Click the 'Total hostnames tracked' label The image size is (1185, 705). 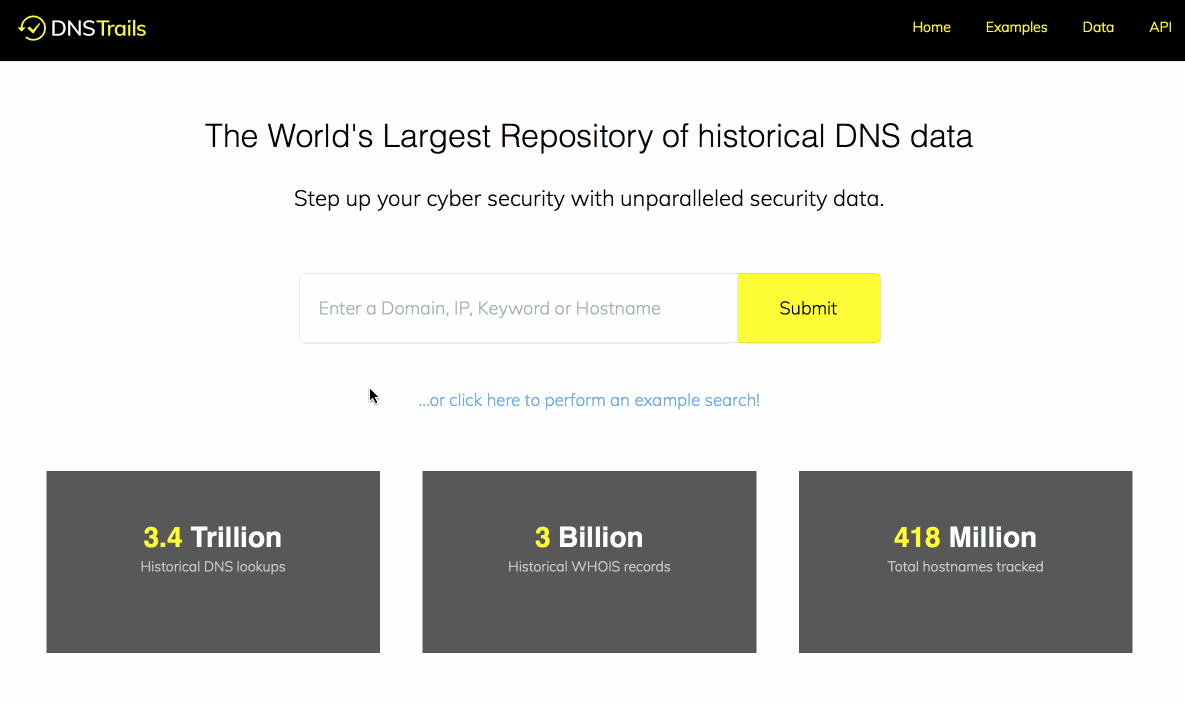coord(965,567)
